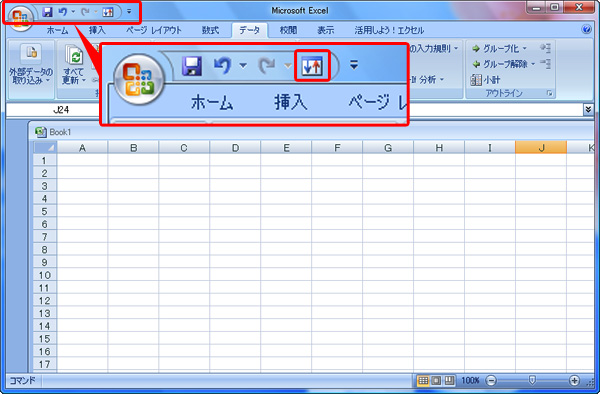Click the small sort icon in the Quick Access Toolbar
This screenshot has width=600, height=394.
(x=108, y=12)
